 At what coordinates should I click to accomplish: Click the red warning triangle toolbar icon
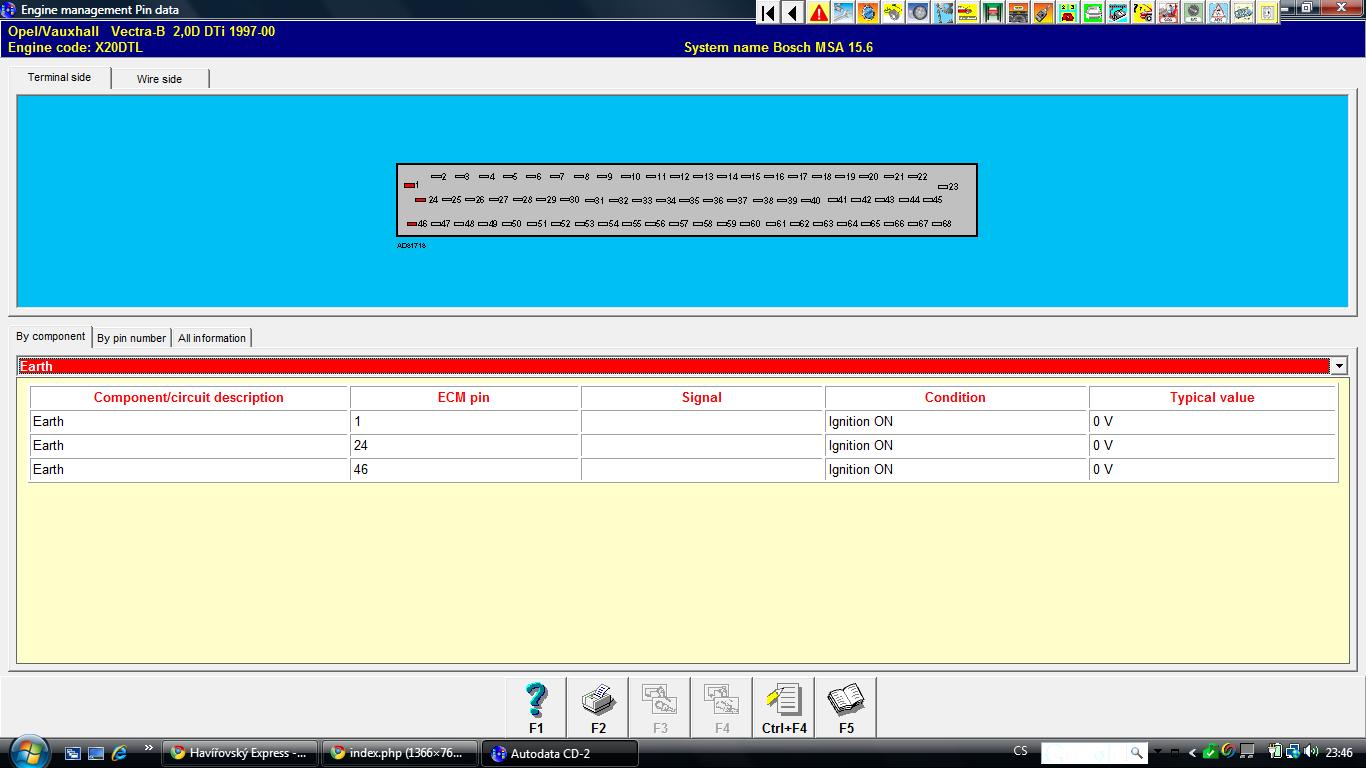click(x=818, y=13)
